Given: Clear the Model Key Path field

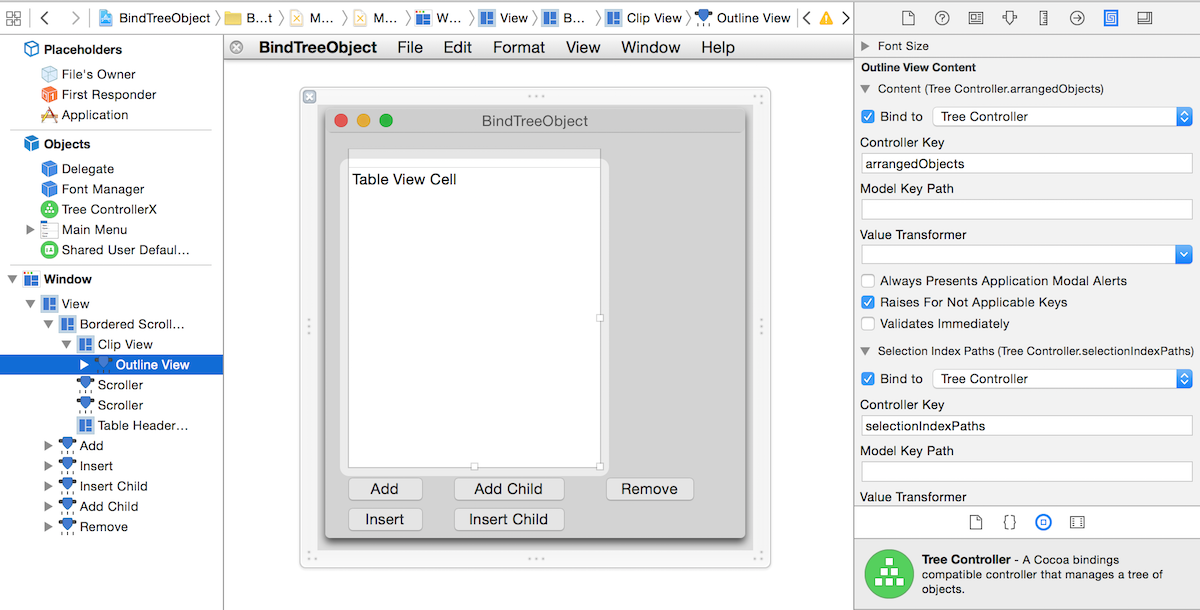Looking at the screenshot, I should 1026,209.
